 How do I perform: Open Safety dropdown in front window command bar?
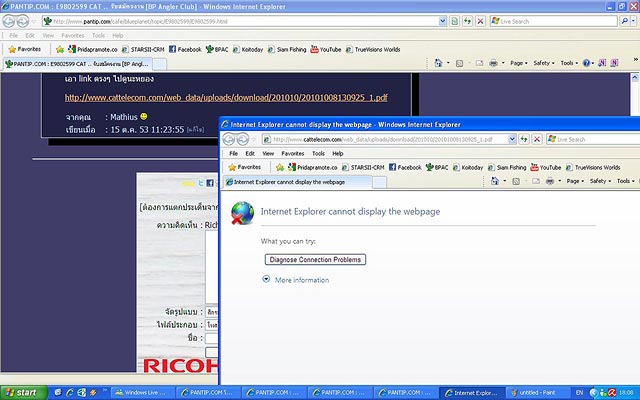(600, 181)
